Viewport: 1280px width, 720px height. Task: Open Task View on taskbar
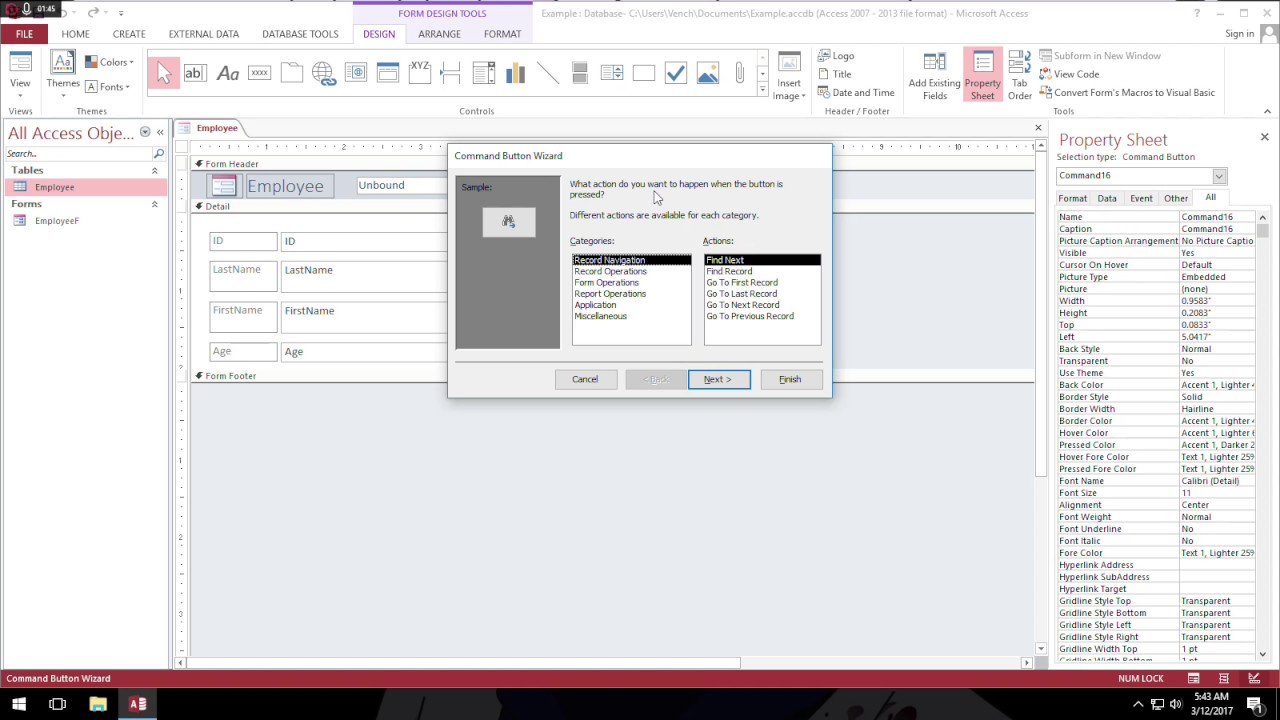click(57, 704)
